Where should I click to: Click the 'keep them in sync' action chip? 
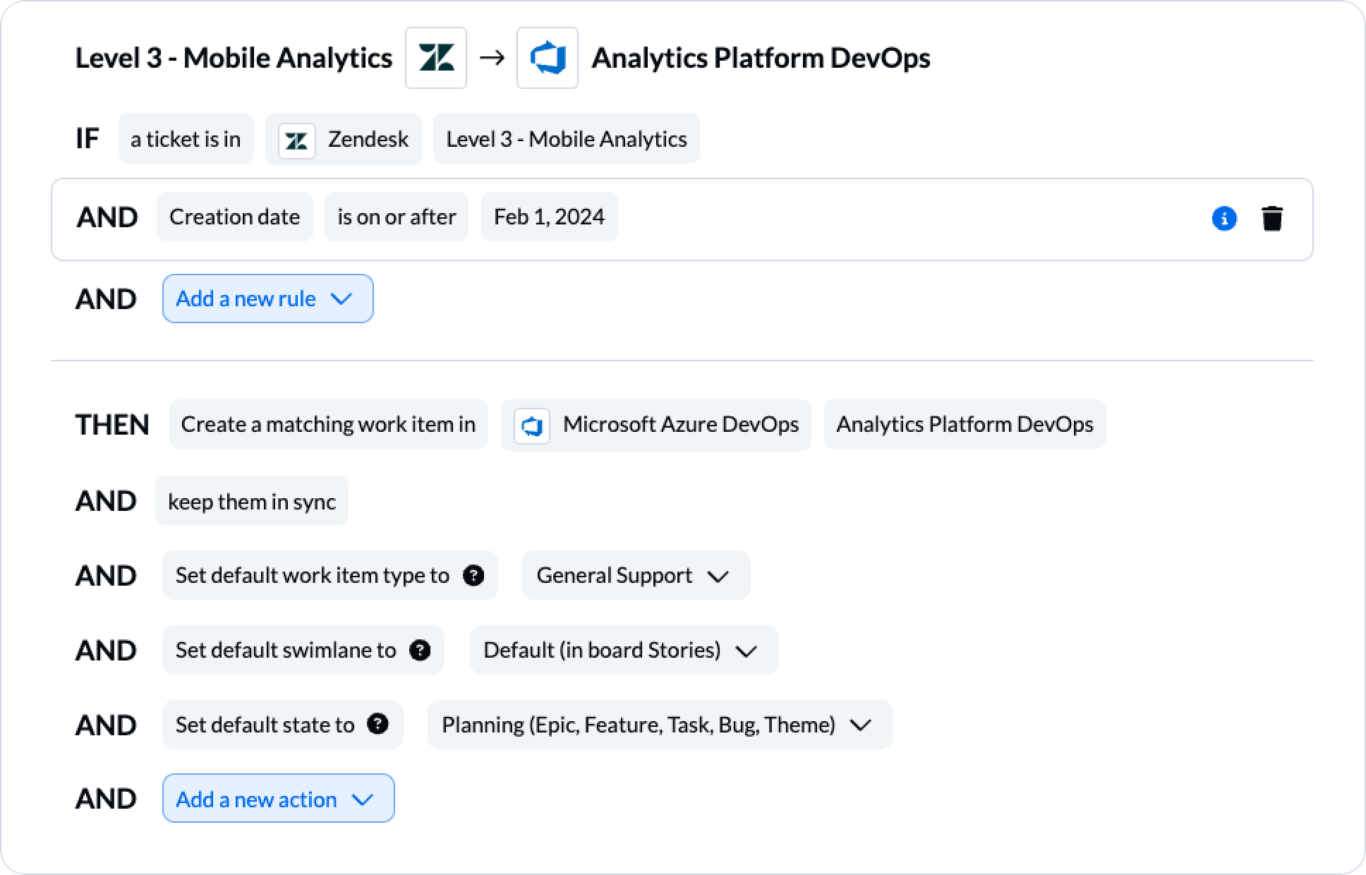tap(251, 500)
